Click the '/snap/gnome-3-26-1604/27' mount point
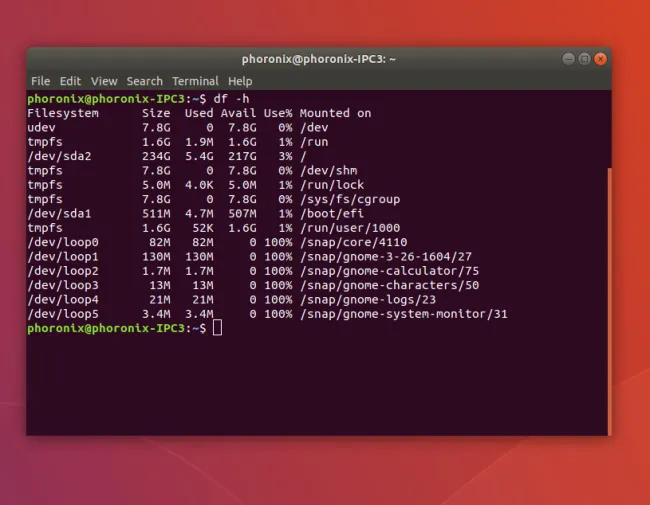650x505 pixels. coord(386,257)
